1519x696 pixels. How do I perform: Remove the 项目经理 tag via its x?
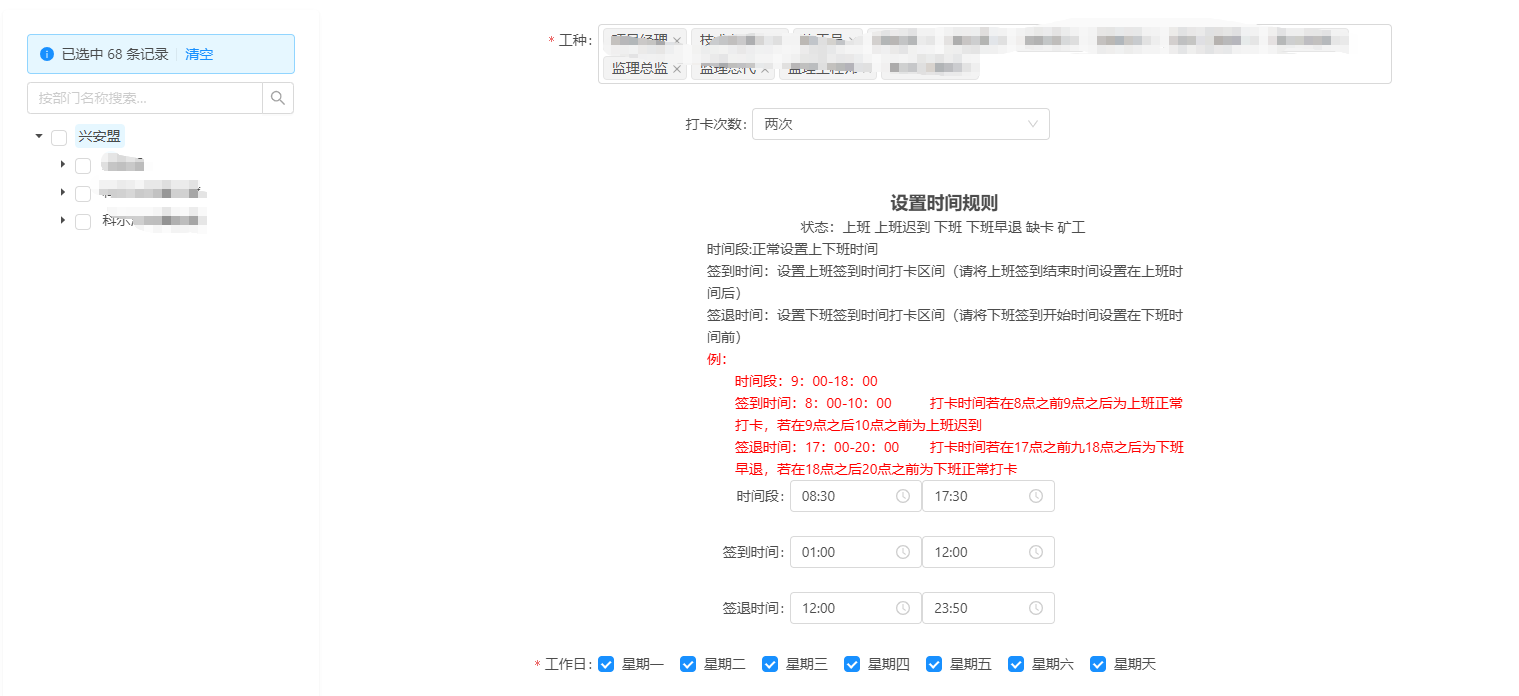[677, 41]
